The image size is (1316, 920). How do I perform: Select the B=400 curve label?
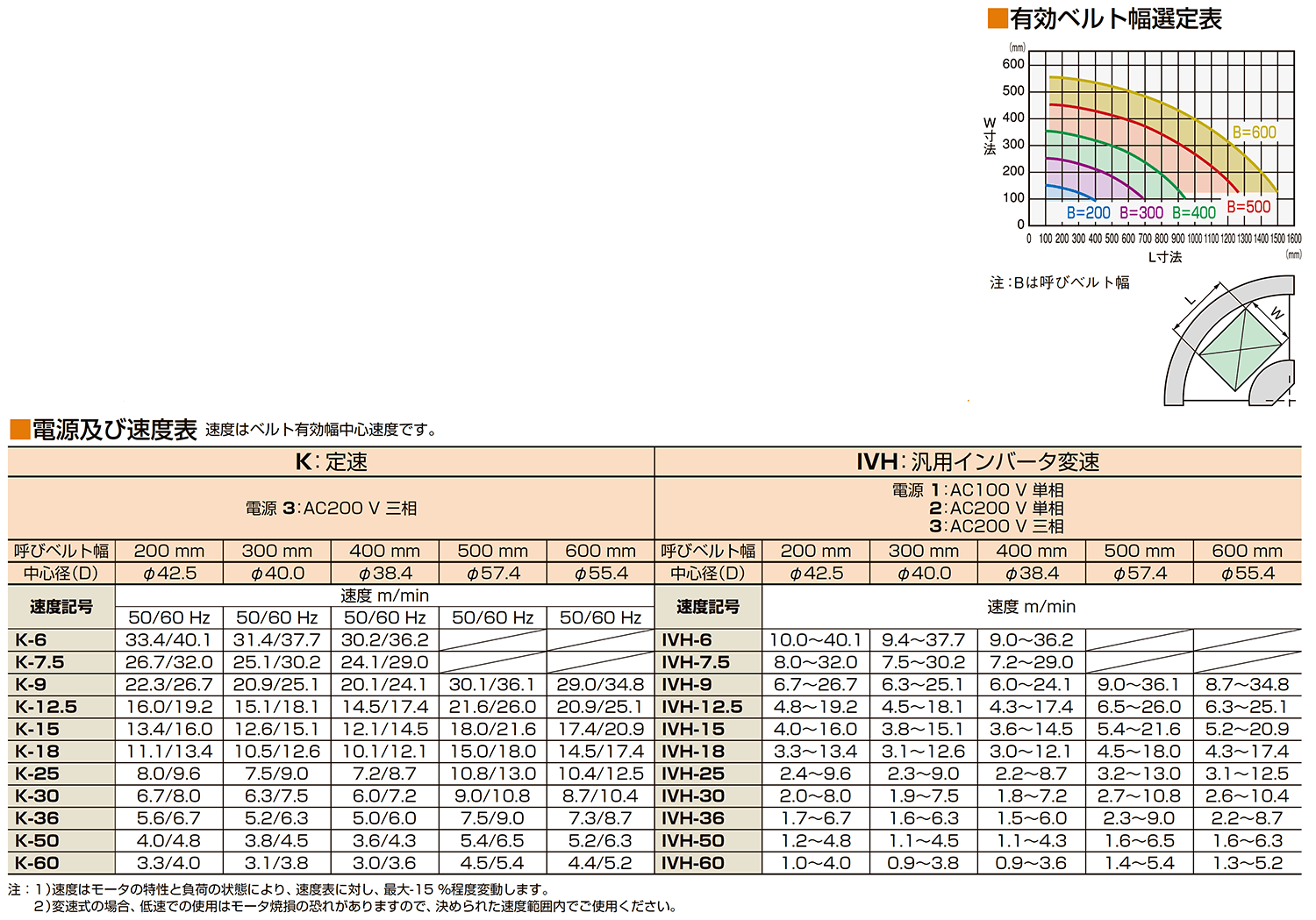(1194, 212)
